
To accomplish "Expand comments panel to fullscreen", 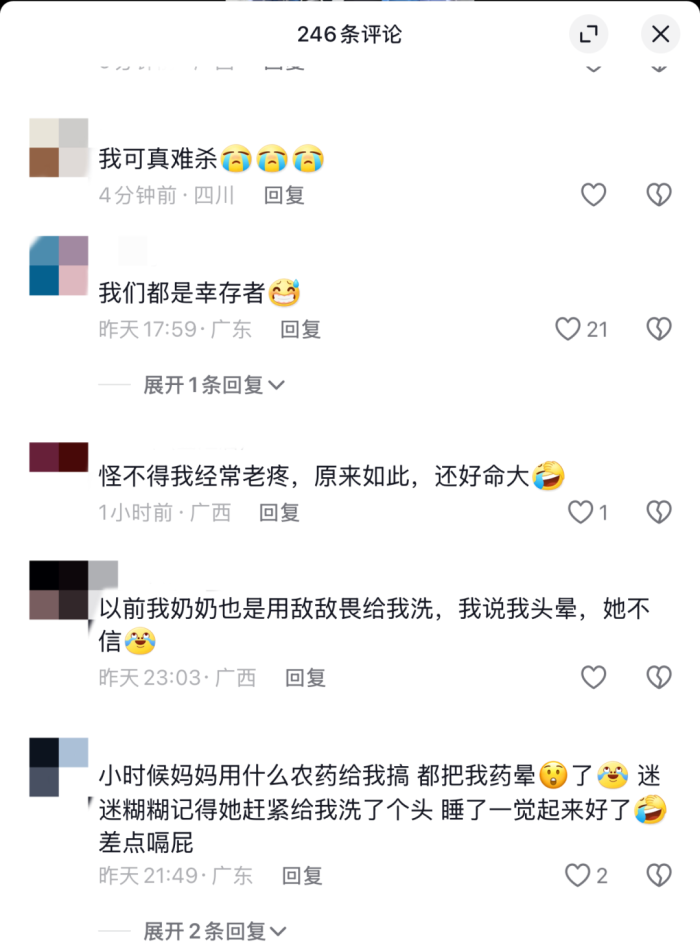I will coord(588,34).
